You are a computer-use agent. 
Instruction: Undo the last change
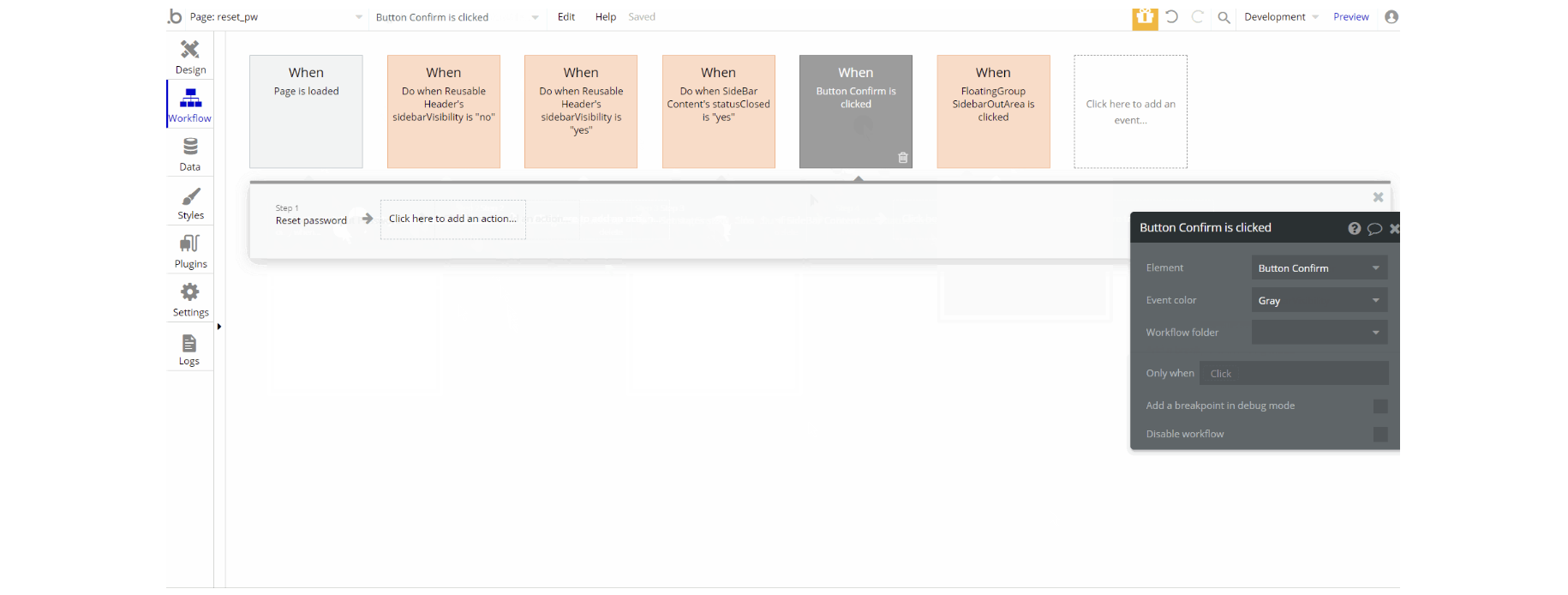(x=1172, y=16)
